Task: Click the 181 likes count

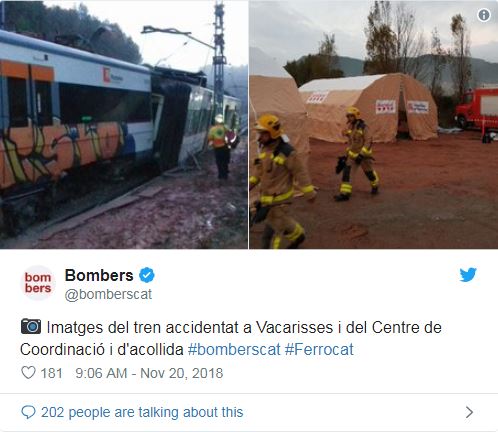Action: (x=51, y=373)
